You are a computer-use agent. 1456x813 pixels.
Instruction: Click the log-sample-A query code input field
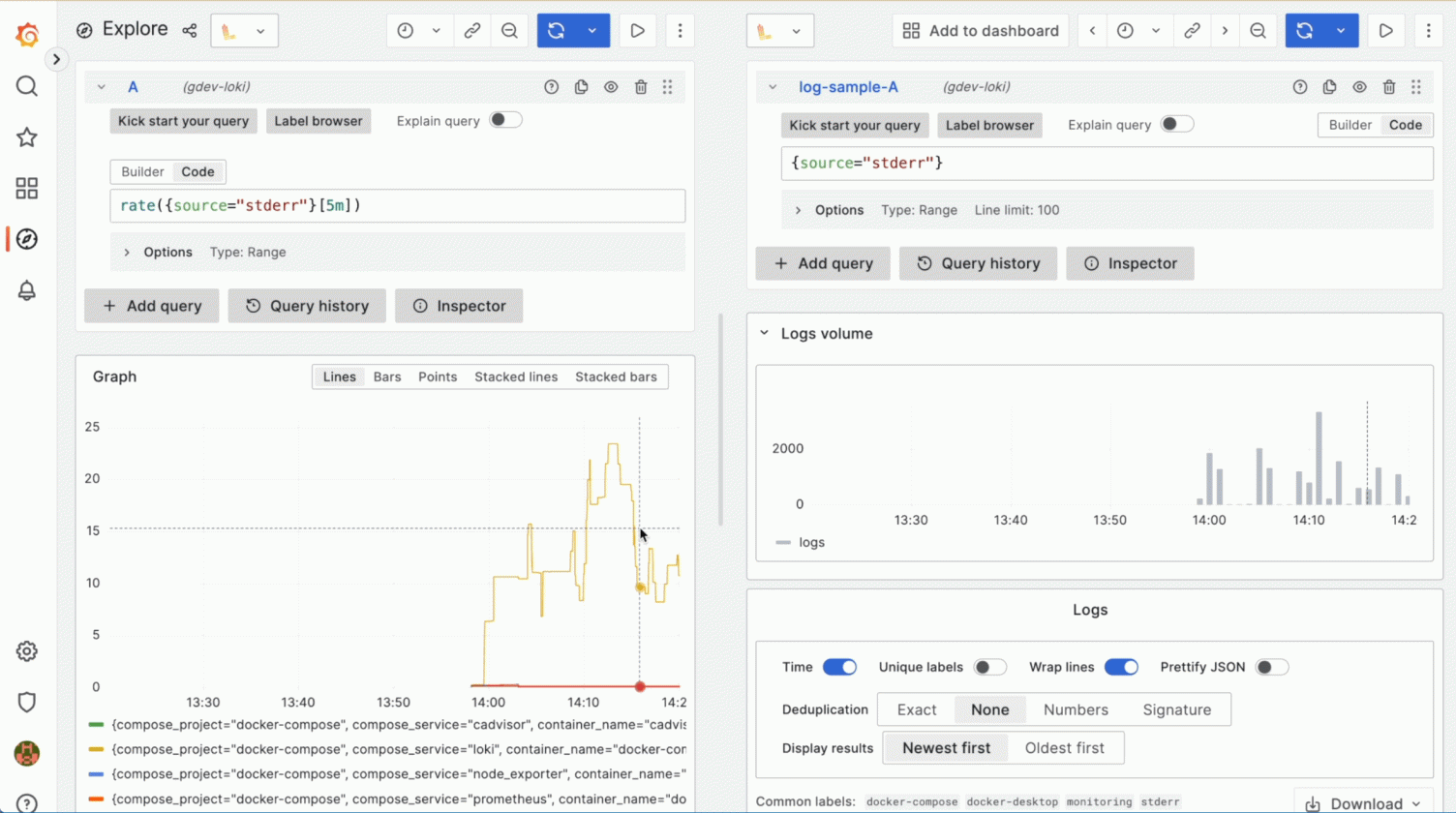(1107, 164)
